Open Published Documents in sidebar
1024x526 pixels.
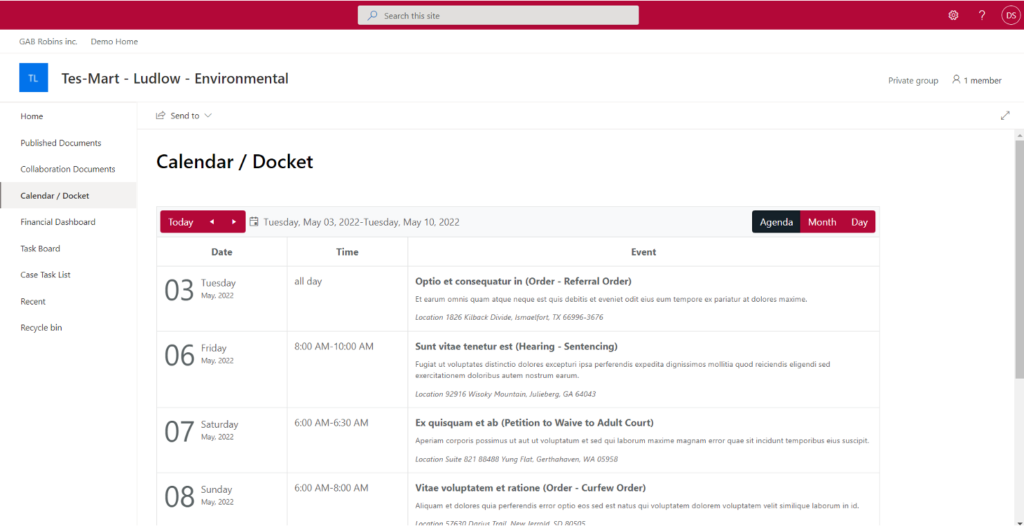61,143
